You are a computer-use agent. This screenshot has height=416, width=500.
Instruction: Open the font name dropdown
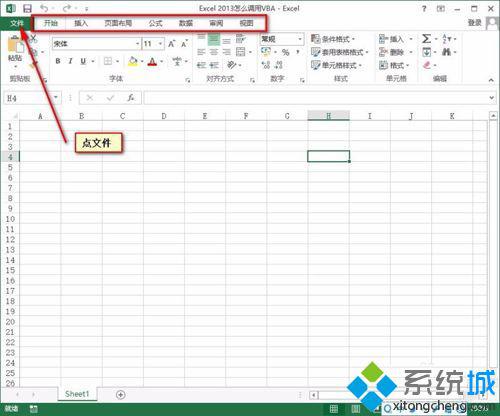click(137, 44)
